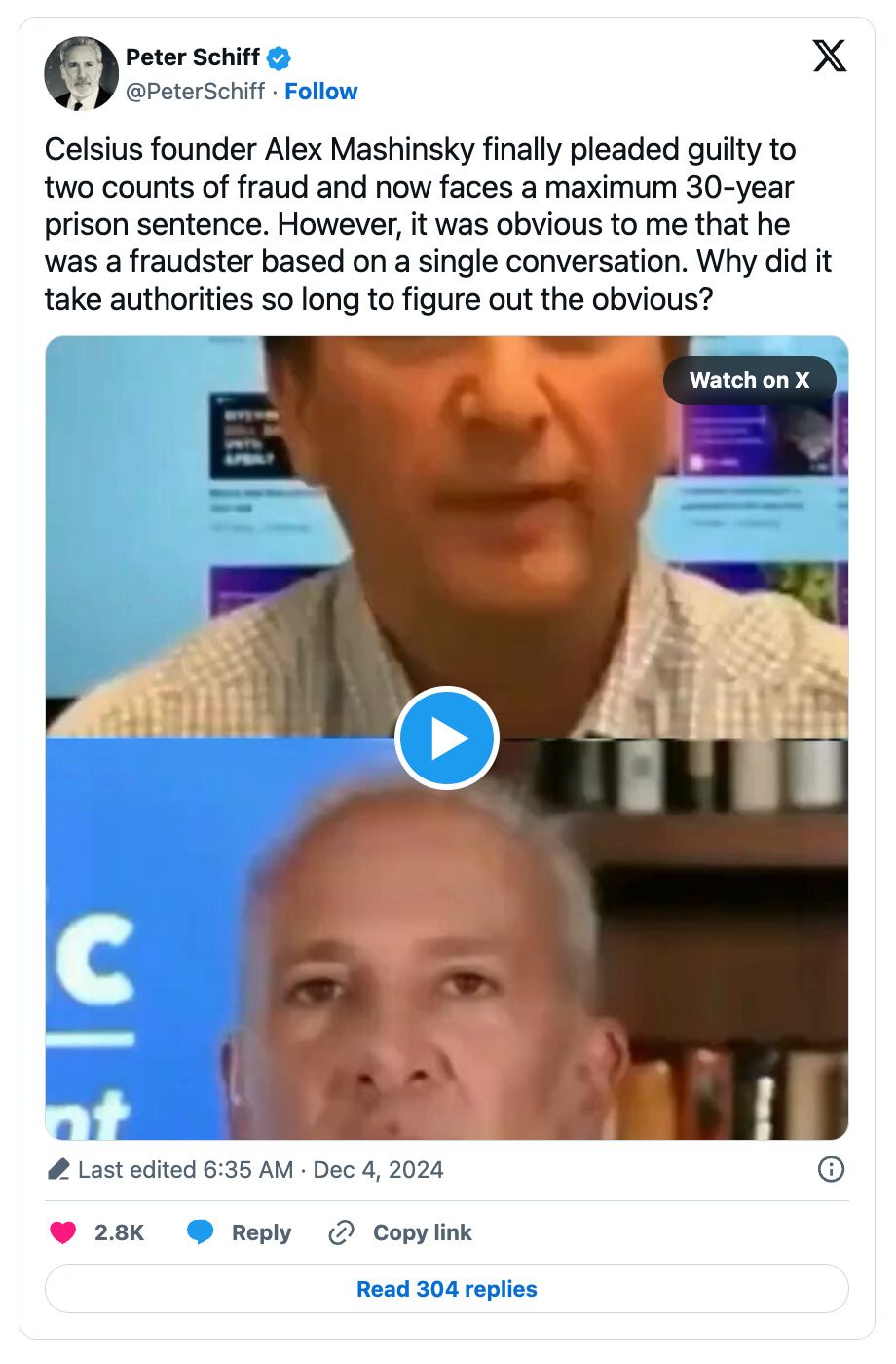The image size is (896, 1364).
Task: Play the embedded video
Action: 447,739
